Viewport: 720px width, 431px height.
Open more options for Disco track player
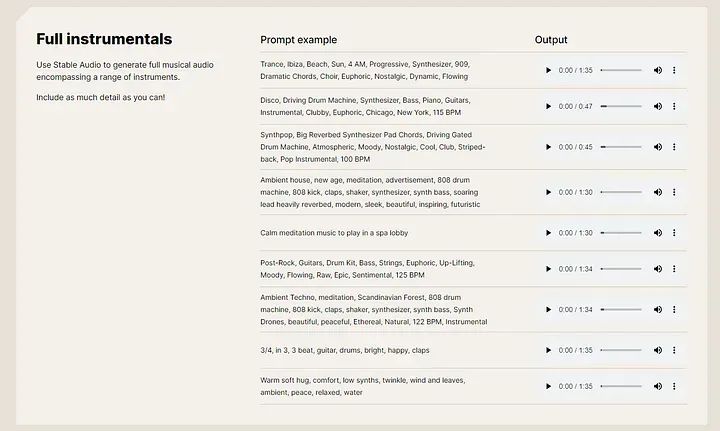(675, 106)
